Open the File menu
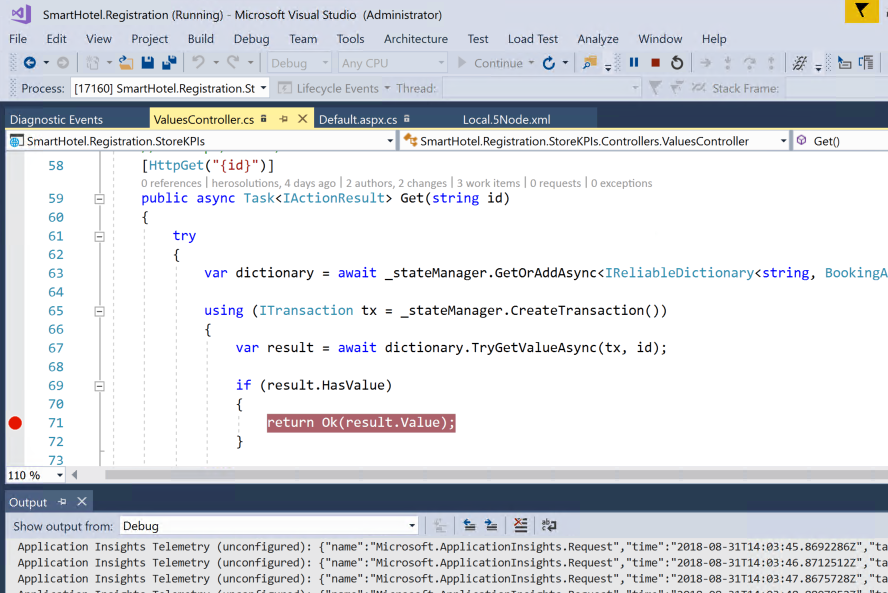888x593 pixels. [18, 39]
